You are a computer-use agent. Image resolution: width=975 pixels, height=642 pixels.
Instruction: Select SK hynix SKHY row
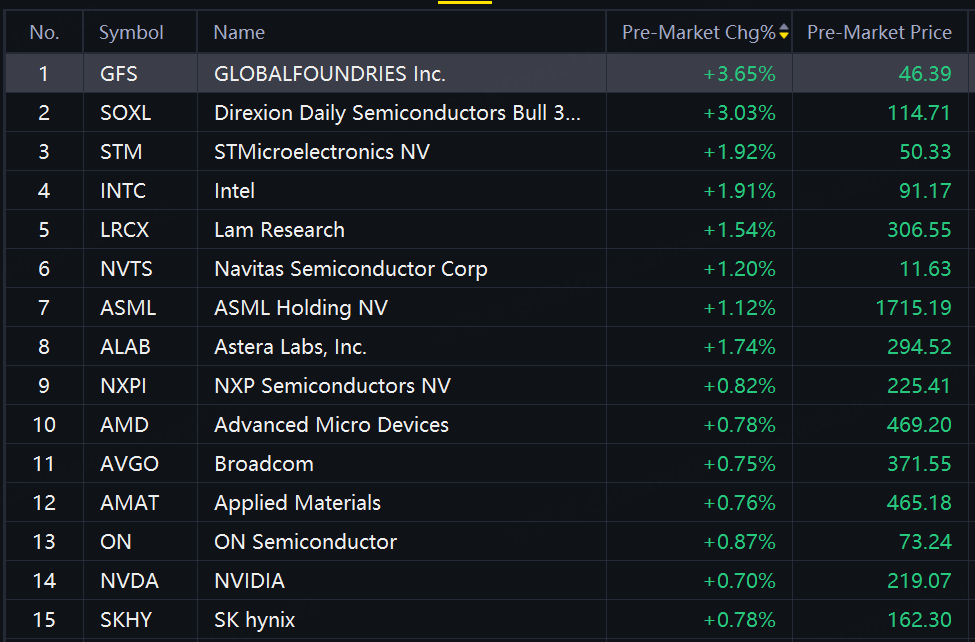point(487,620)
